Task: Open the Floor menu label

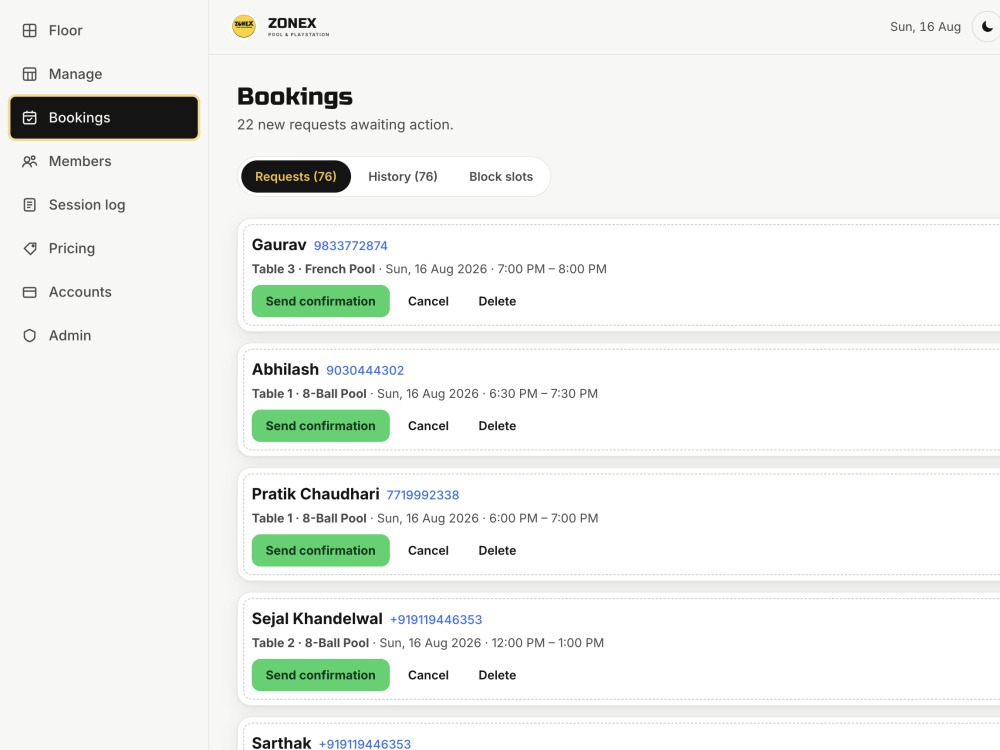Action: [66, 31]
